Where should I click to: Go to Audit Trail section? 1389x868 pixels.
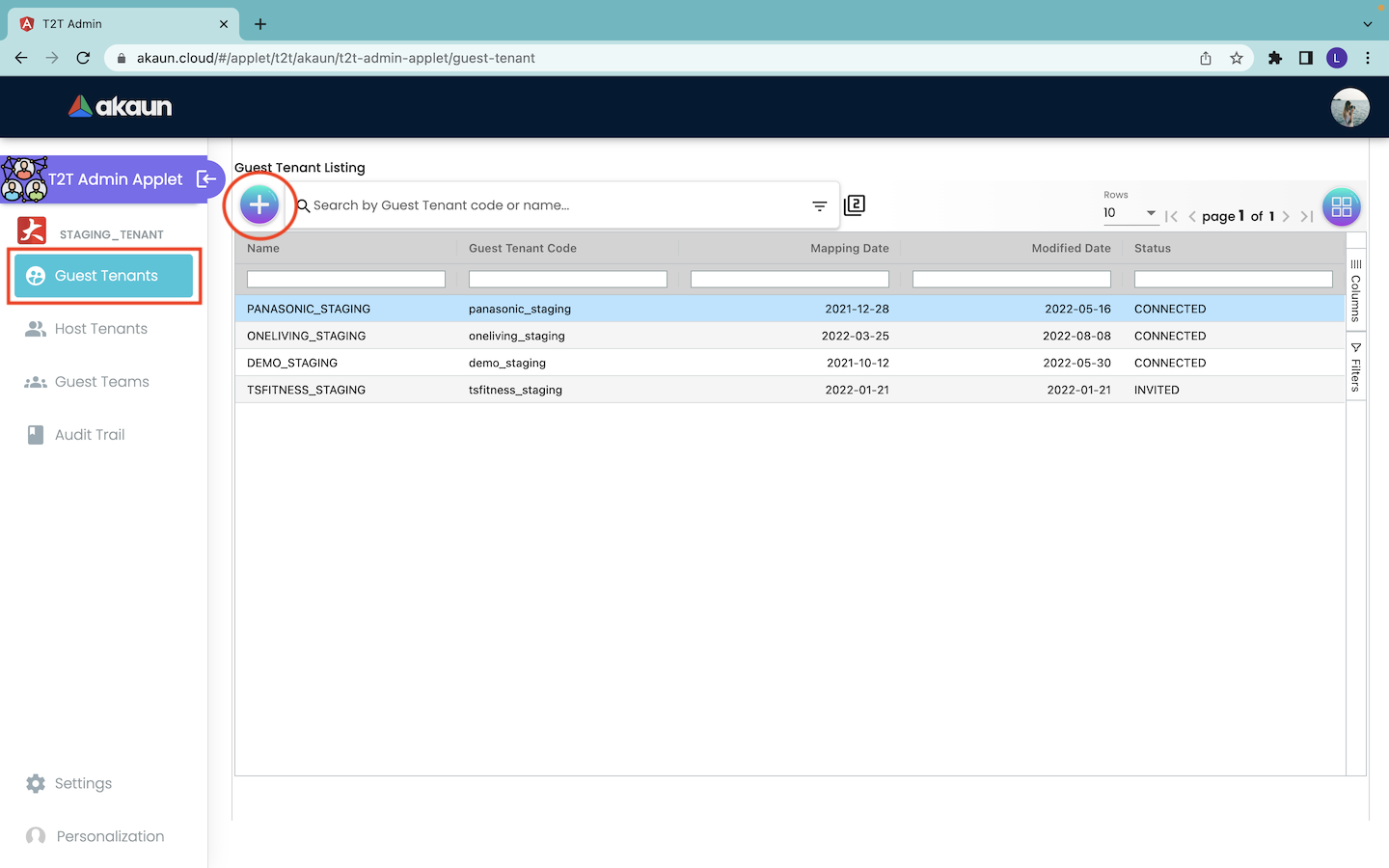[89, 435]
